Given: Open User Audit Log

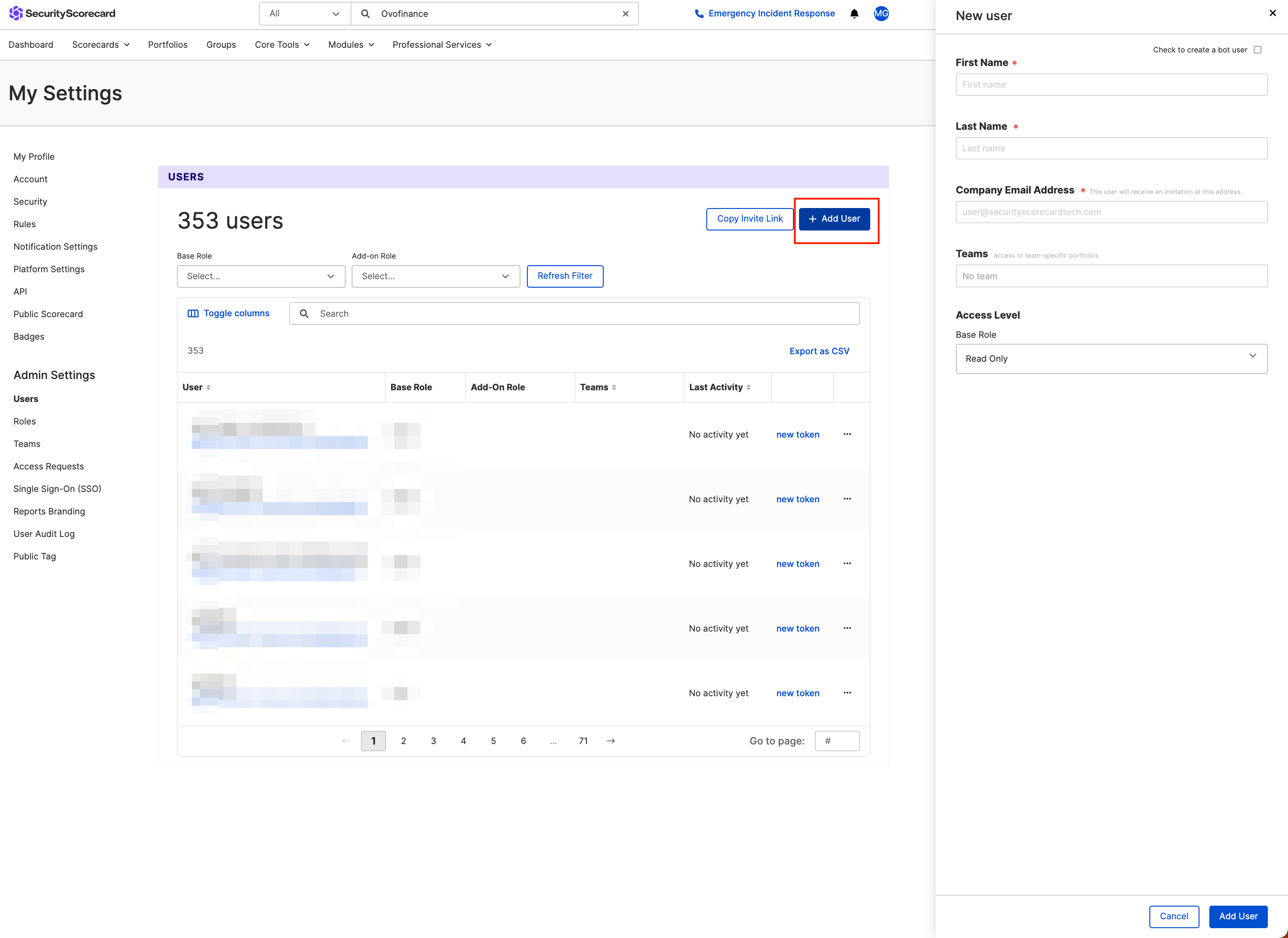Looking at the screenshot, I should point(44,534).
